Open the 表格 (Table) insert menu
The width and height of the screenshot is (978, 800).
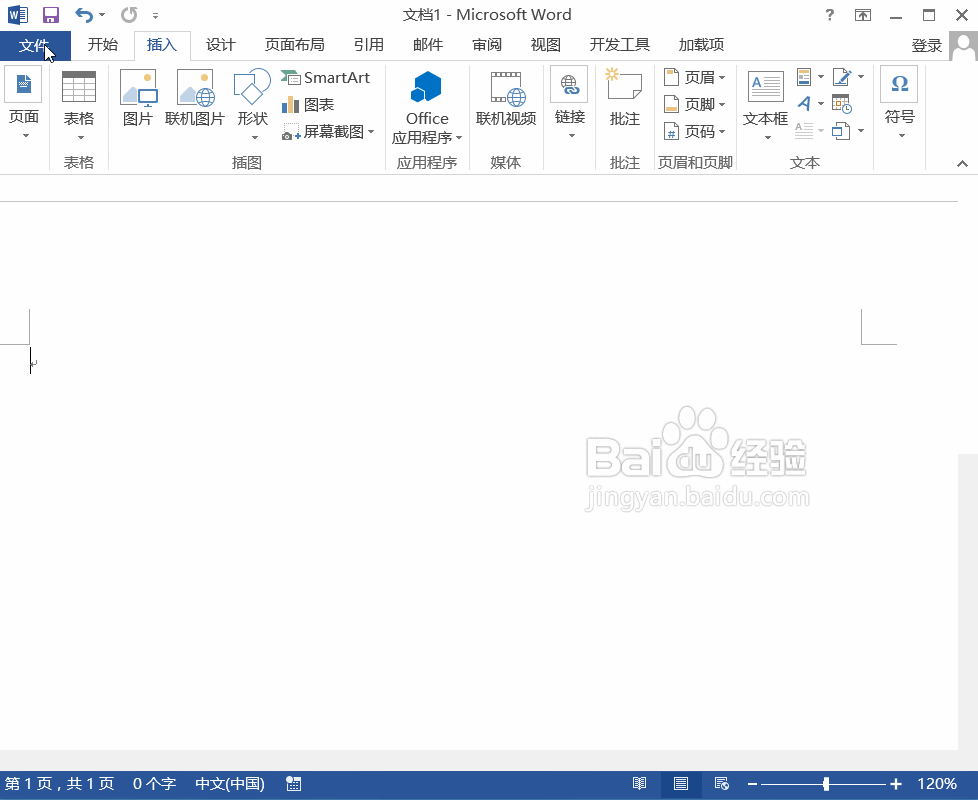[79, 104]
